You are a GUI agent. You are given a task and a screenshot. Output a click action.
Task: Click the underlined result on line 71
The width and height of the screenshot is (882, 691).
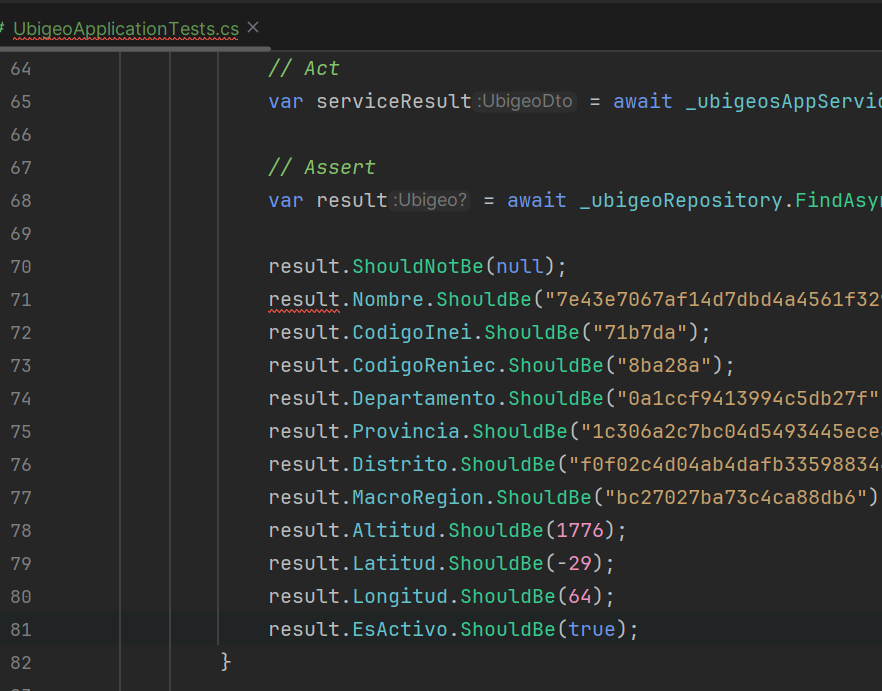click(304, 300)
